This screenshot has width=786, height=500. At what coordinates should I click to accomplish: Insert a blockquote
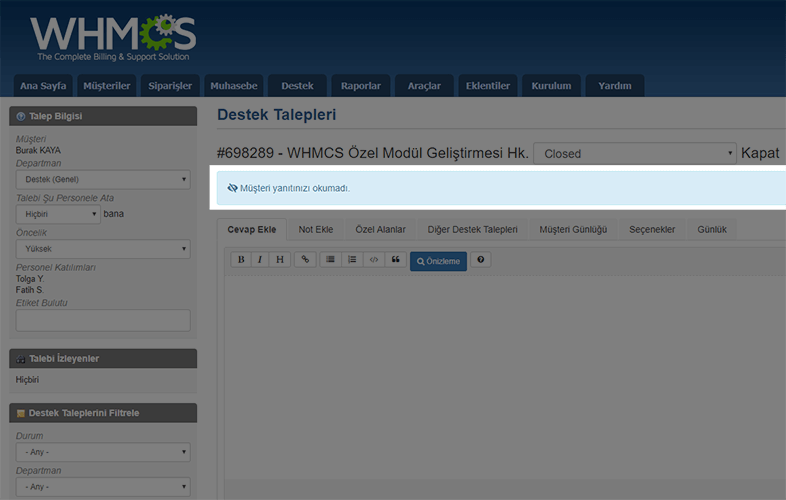396,259
